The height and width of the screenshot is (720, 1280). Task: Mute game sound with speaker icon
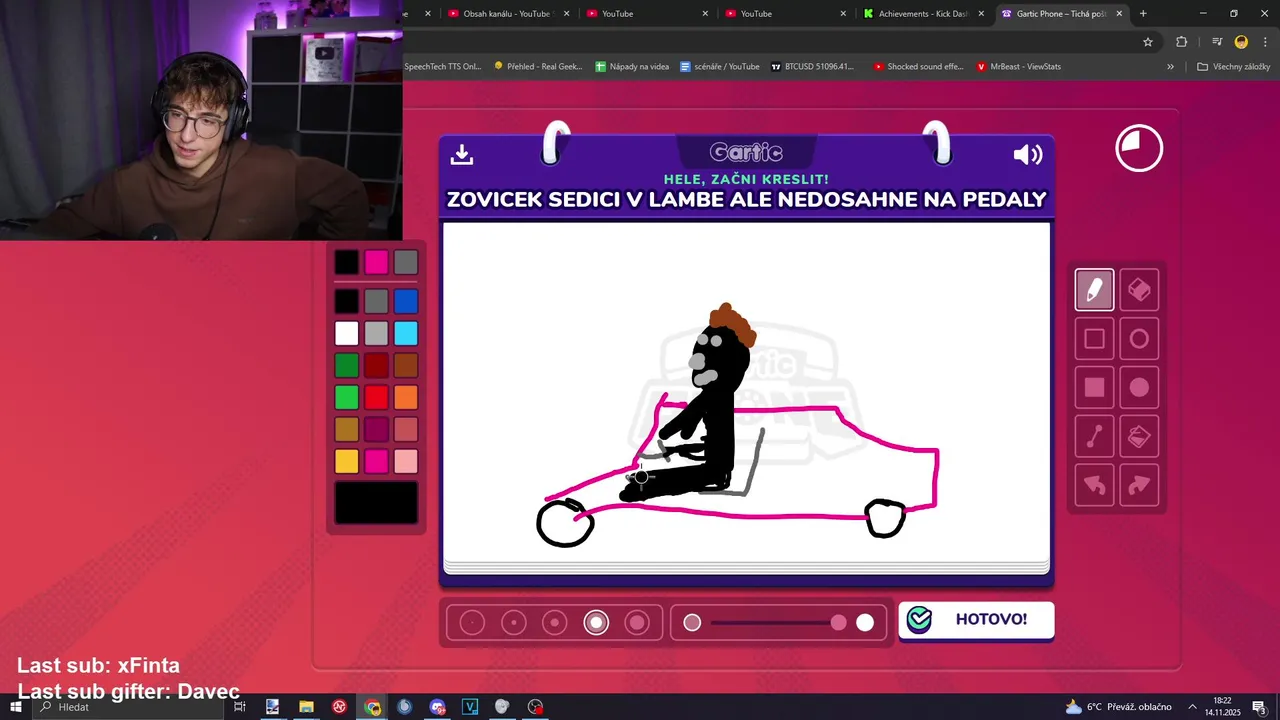(x=1028, y=154)
